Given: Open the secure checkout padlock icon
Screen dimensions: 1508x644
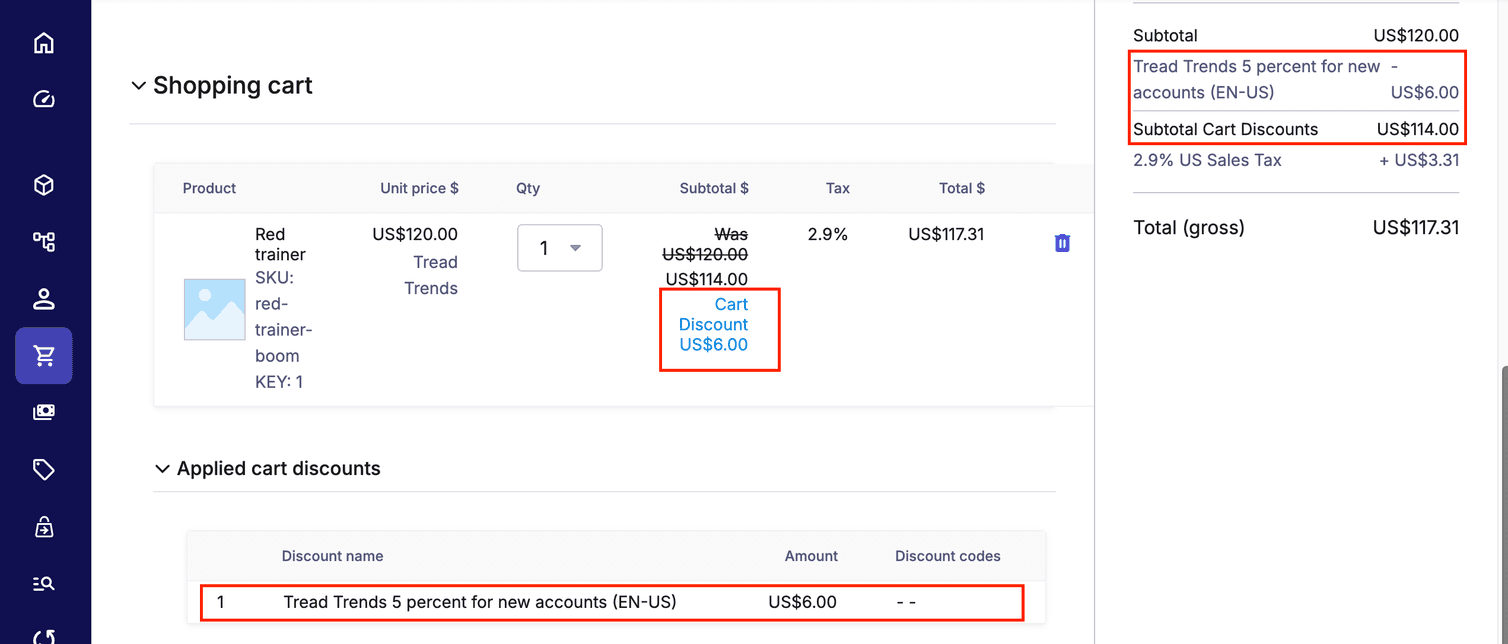Looking at the screenshot, I should pyautogui.click(x=44, y=527).
